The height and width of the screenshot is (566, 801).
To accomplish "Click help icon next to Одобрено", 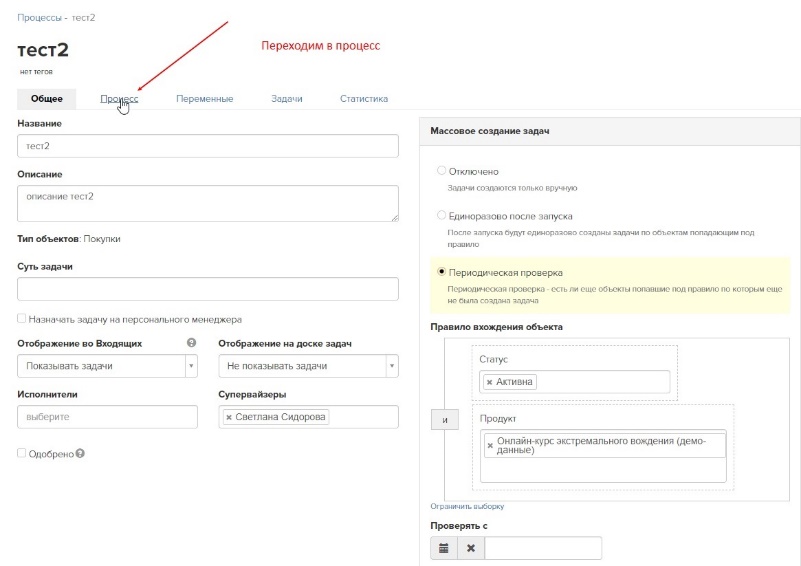I will point(80,453).
